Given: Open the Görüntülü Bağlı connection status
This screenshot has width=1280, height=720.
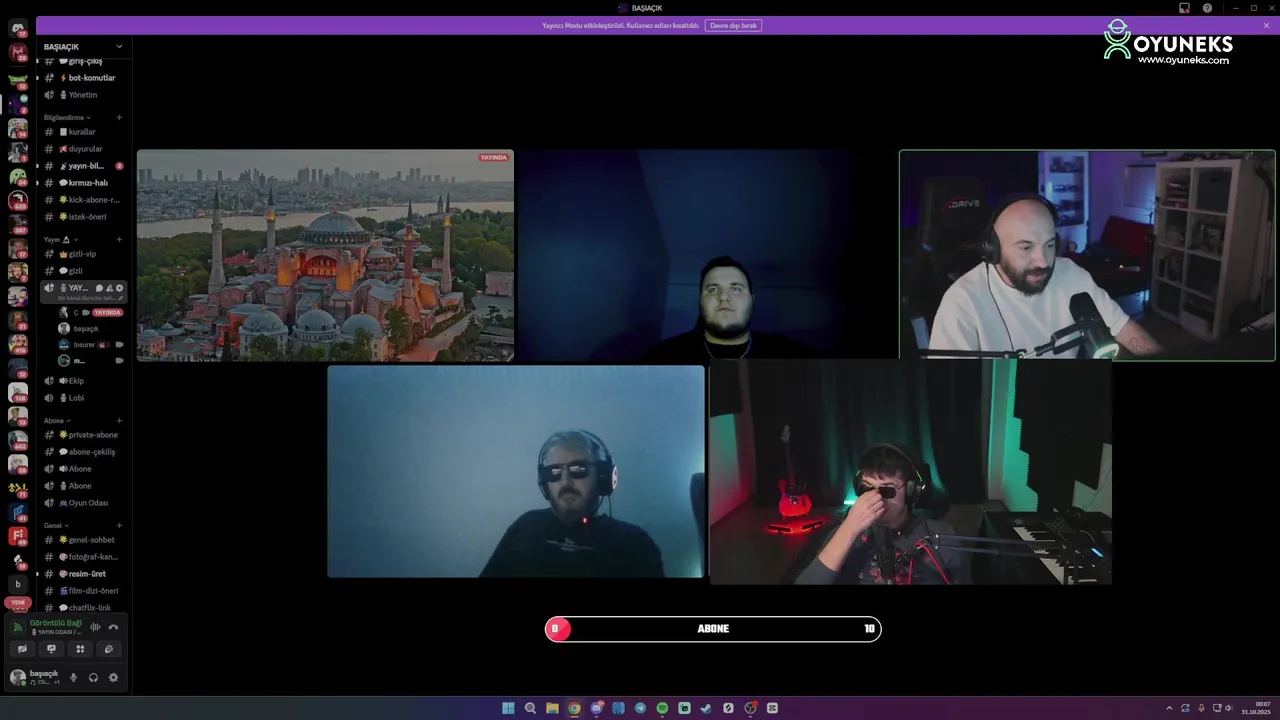Looking at the screenshot, I should [55, 623].
